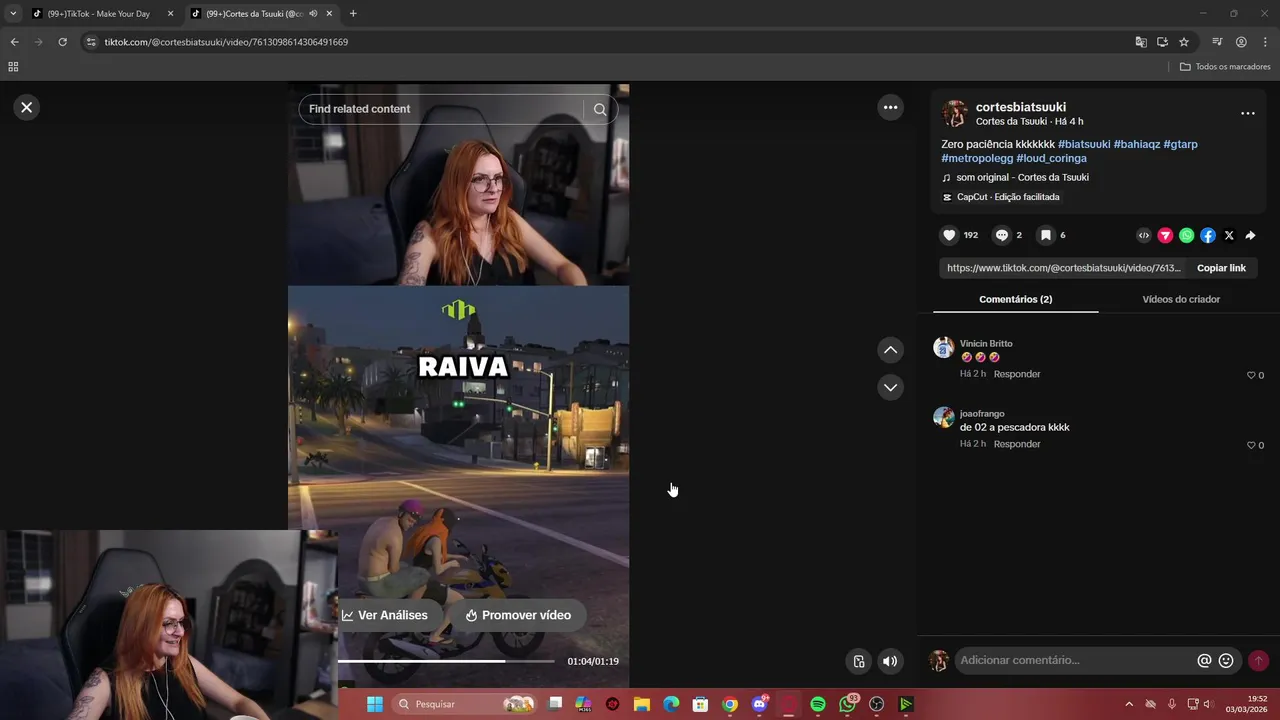Click the @ mention icon in comment box
Screen dimensions: 1280x720
coord(1204,660)
